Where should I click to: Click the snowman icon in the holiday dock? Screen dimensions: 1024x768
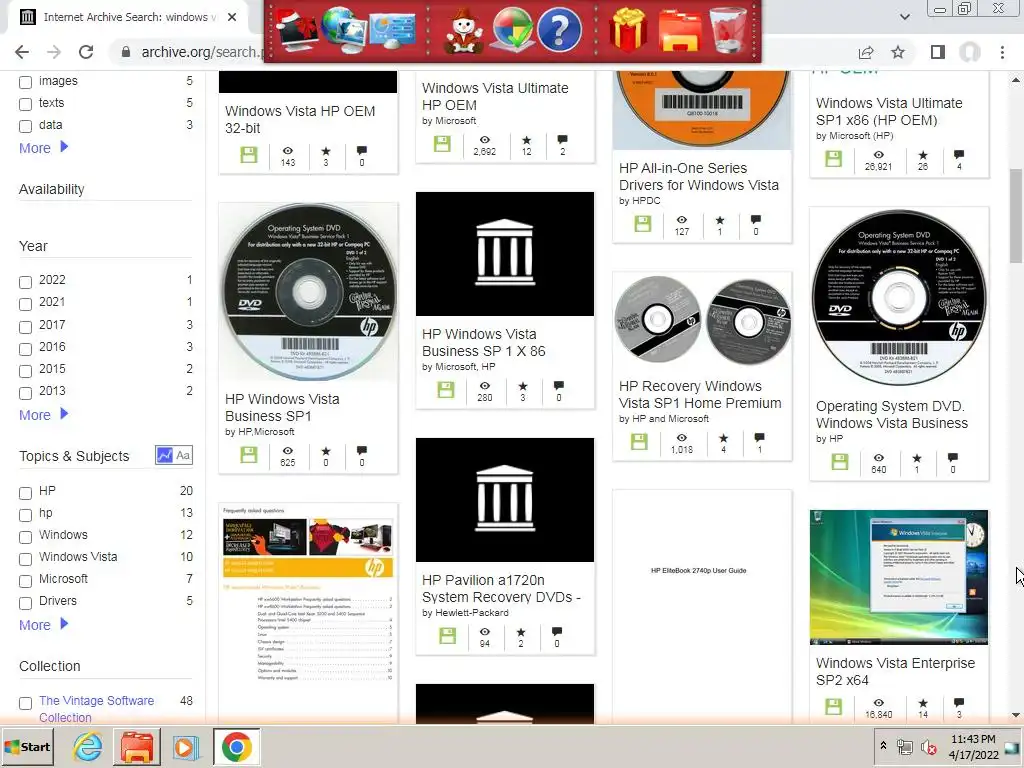pyautogui.click(x=464, y=31)
